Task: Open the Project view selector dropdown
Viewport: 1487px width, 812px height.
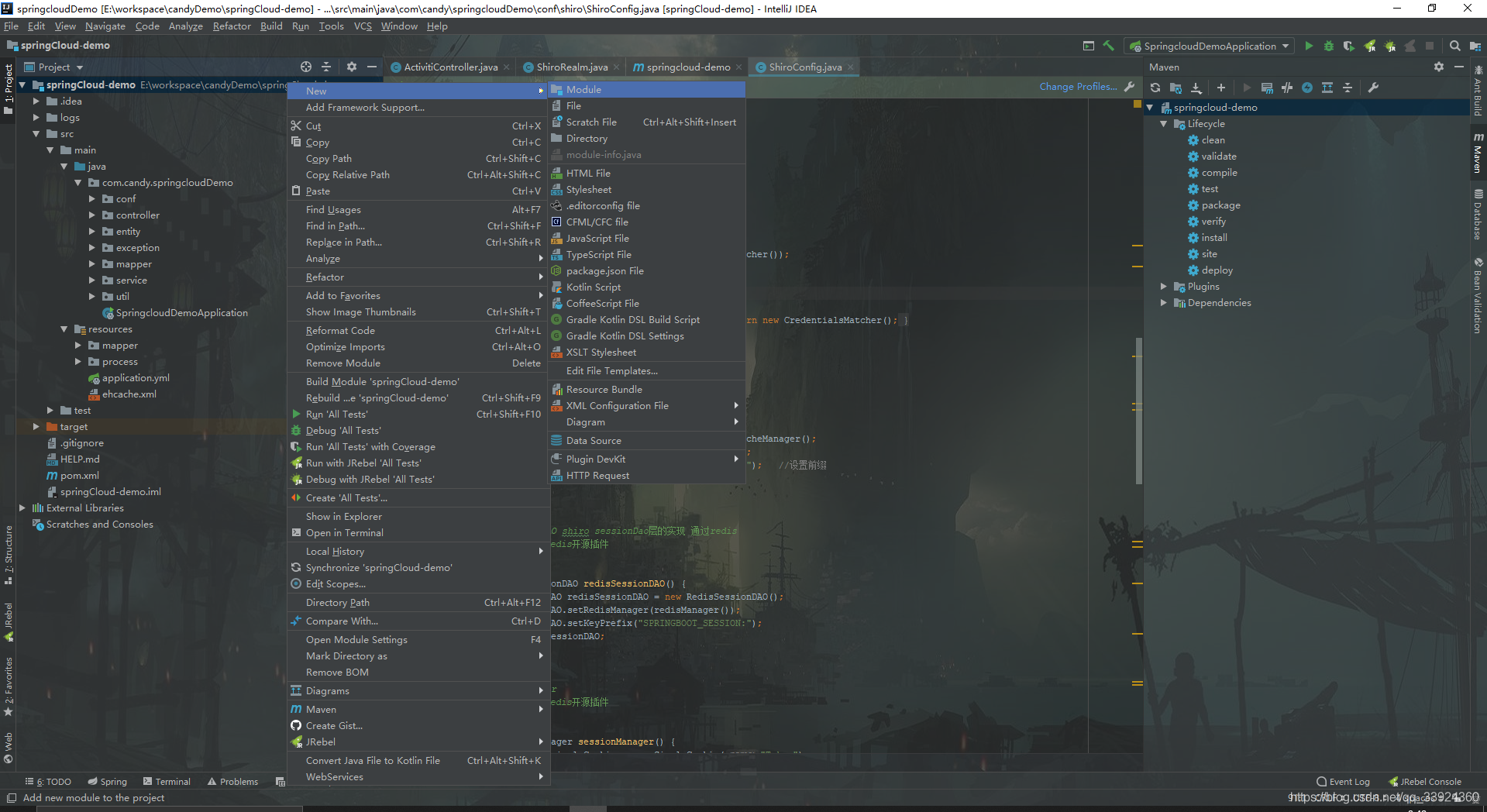Action: click(53, 67)
